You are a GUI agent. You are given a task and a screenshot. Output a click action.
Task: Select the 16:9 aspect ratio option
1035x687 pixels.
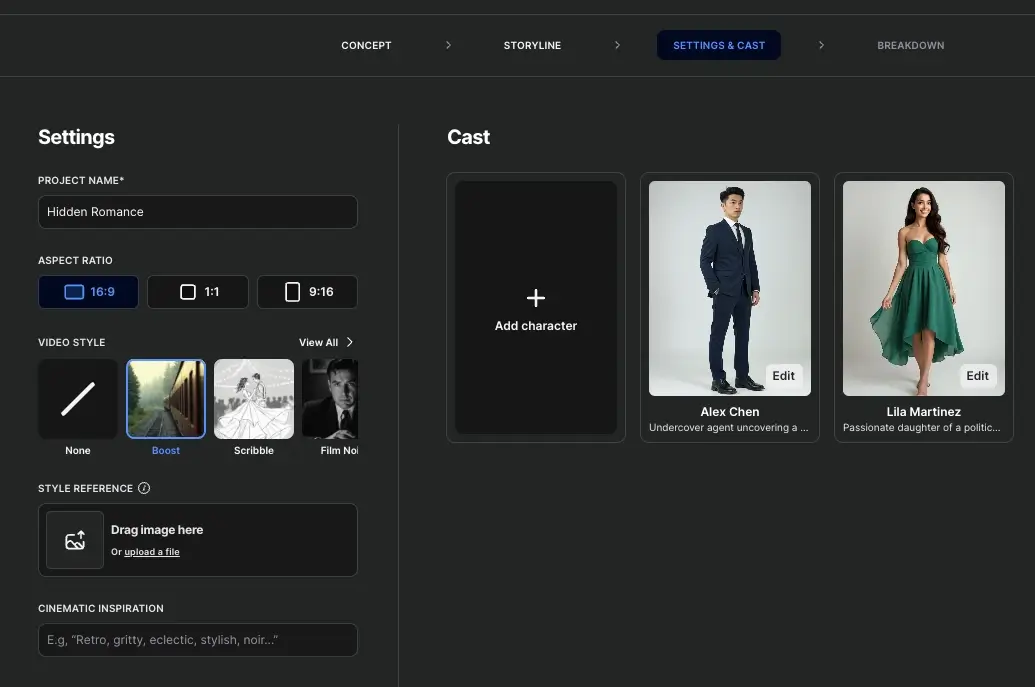[x=88, y=292]
